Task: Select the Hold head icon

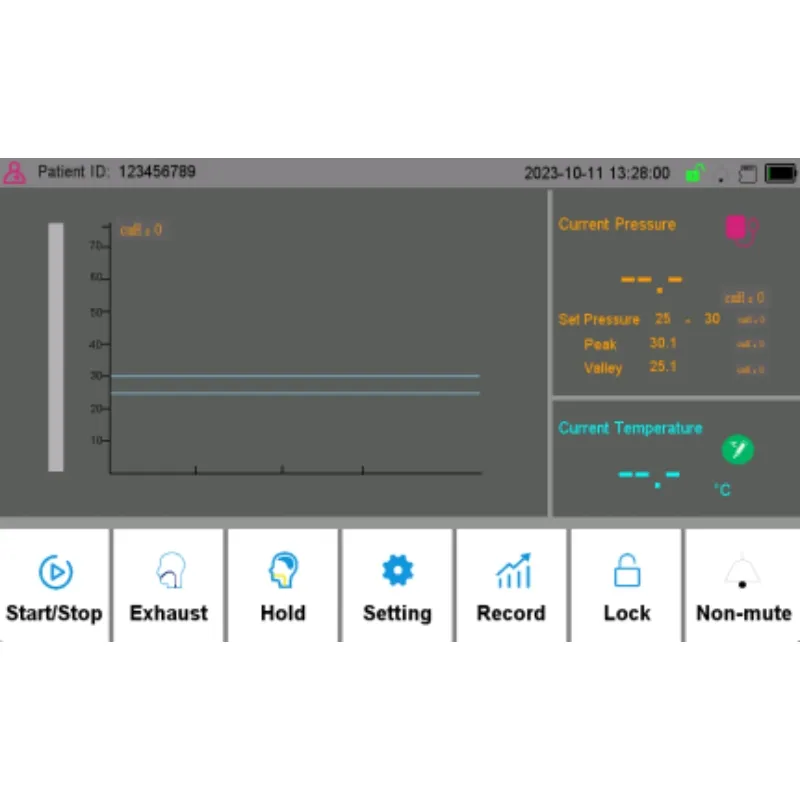Action: (x=283, y=572)
